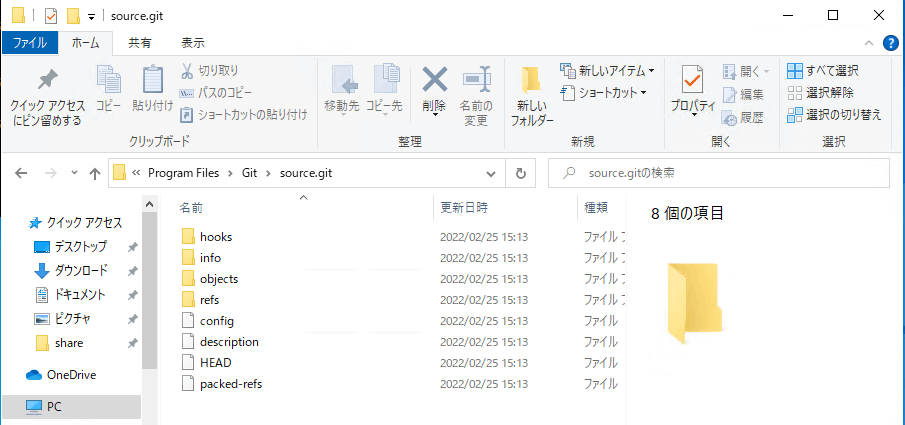Click Invert selection (選択の切り替え)
The image size is (905, 425).
(x=835, y=114)
